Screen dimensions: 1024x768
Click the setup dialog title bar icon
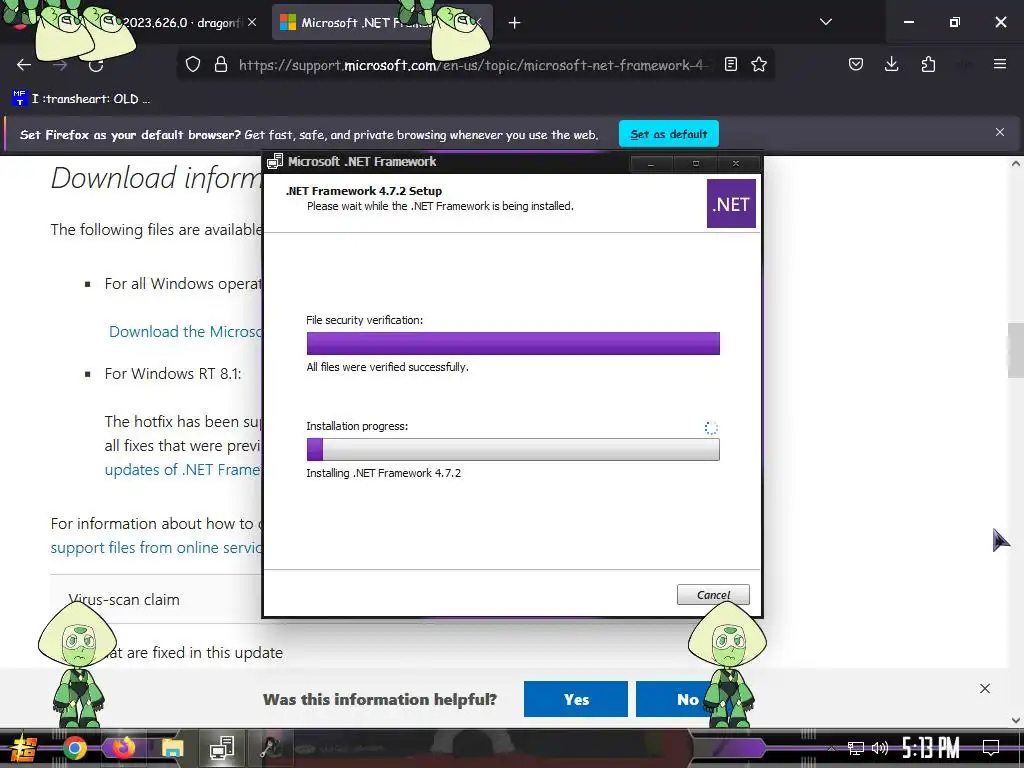(275, 161)
